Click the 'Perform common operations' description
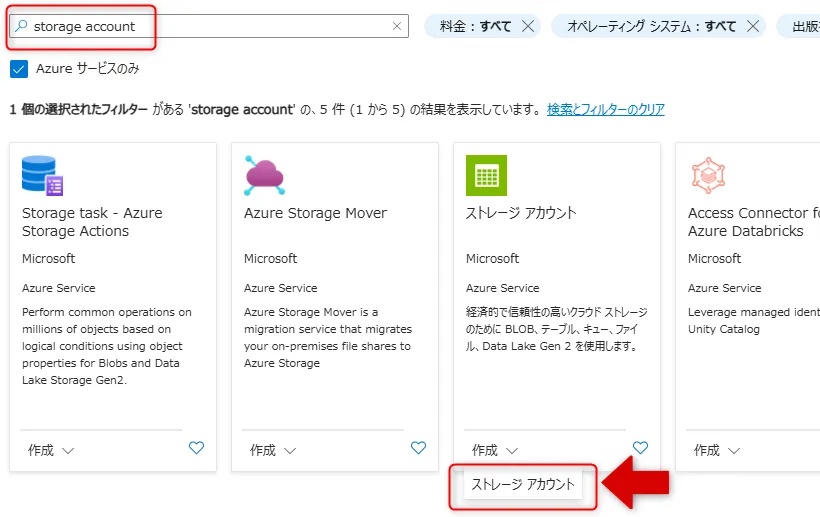This screenshot has height=517, width=820. click(x=107, y=346)
